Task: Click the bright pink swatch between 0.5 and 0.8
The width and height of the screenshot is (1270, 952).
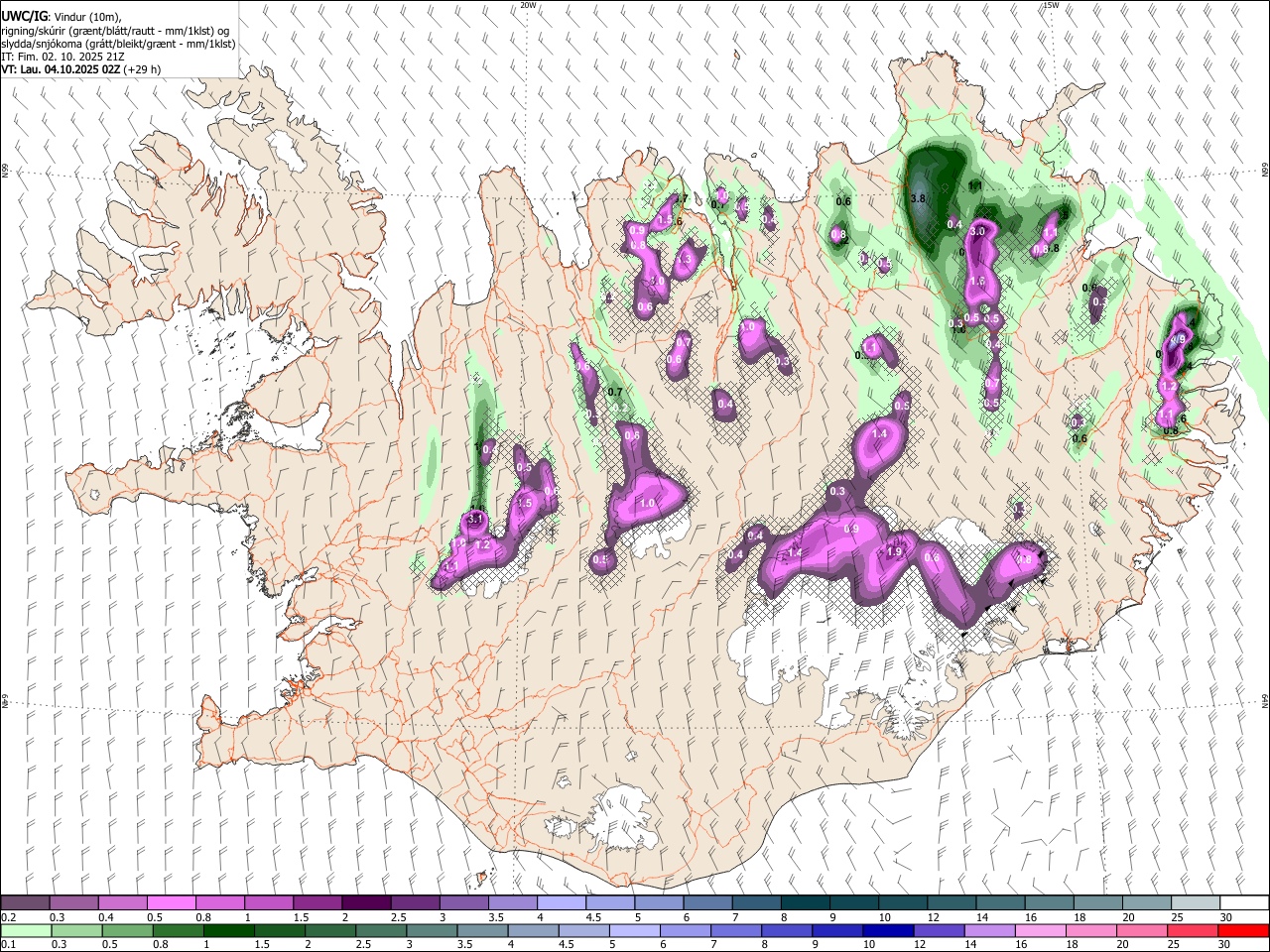Action: point(172,903)
